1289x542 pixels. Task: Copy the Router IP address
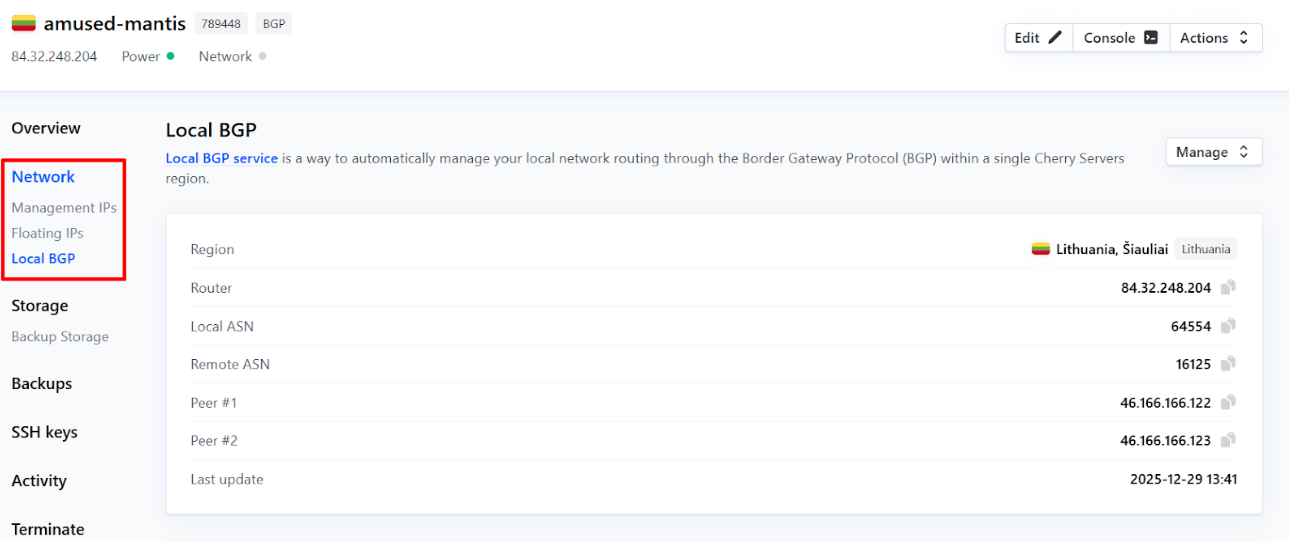click(1228, 288)
